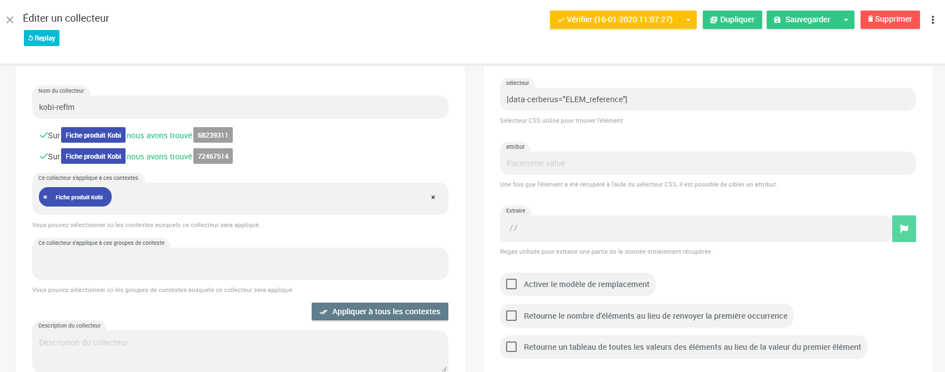Open the three-dot more options menu

pos(933,20)
